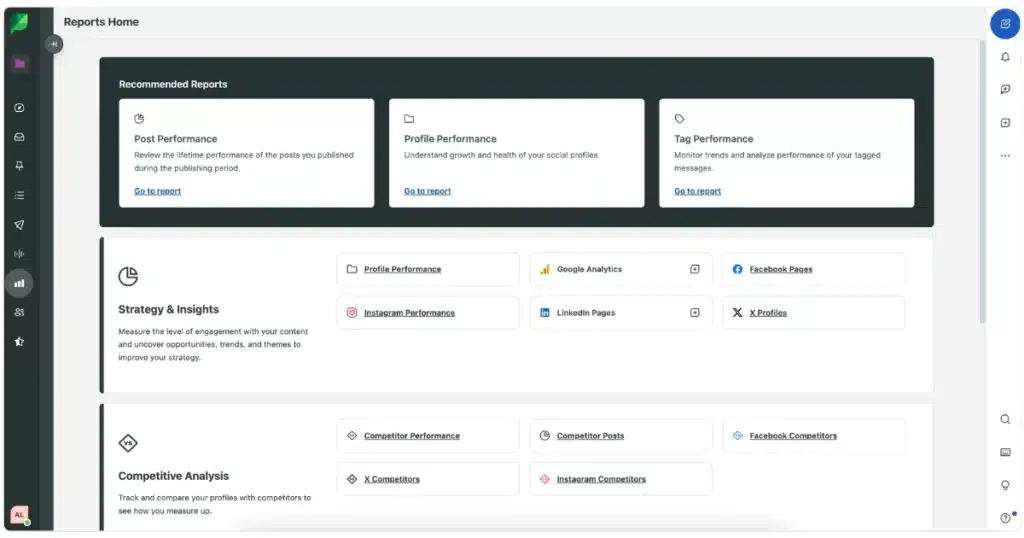Open the paper plane Publishing icon
Viewport: 1024px width, 538px height.
19,225
